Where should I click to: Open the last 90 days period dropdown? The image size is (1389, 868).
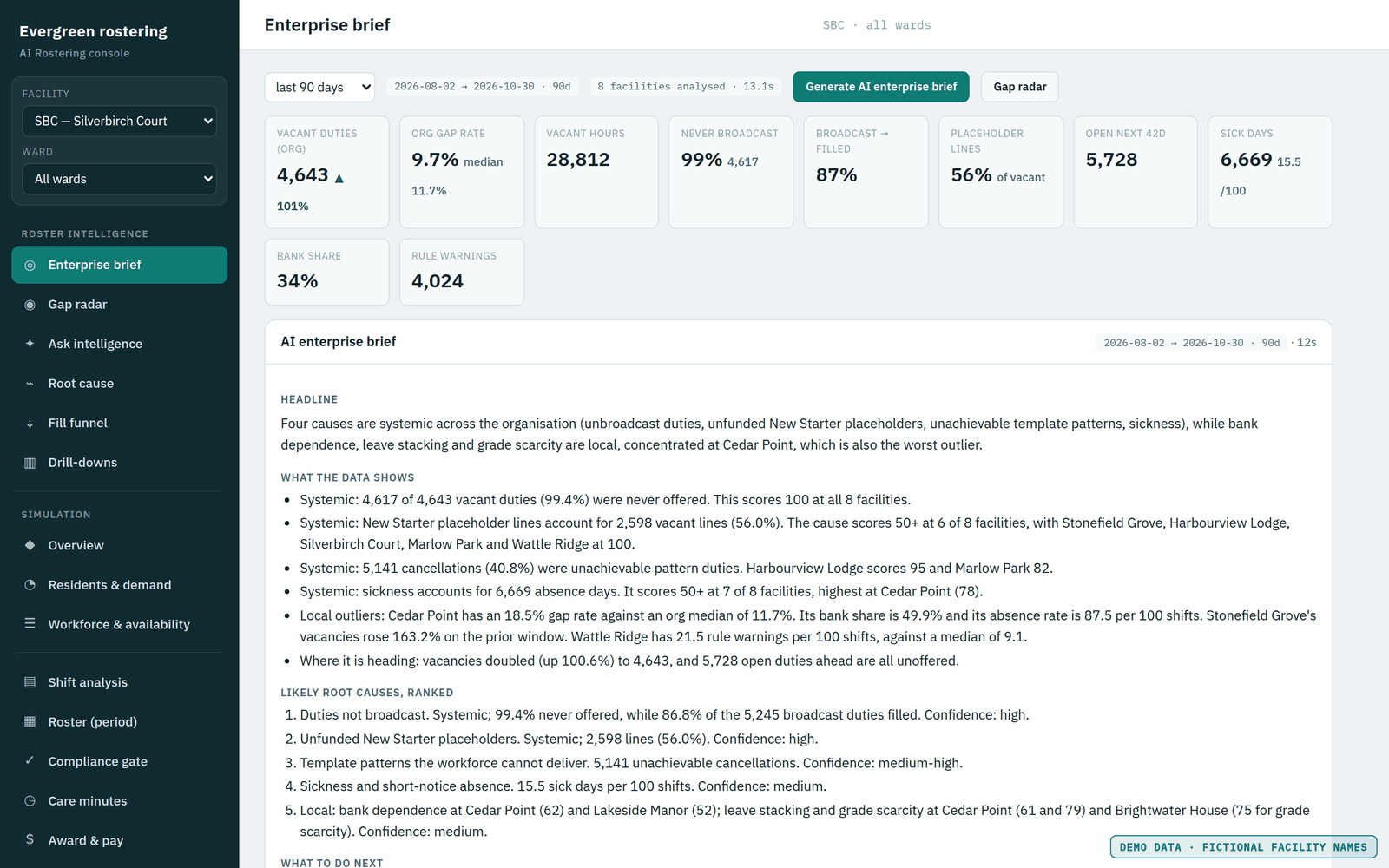(319, 87)
